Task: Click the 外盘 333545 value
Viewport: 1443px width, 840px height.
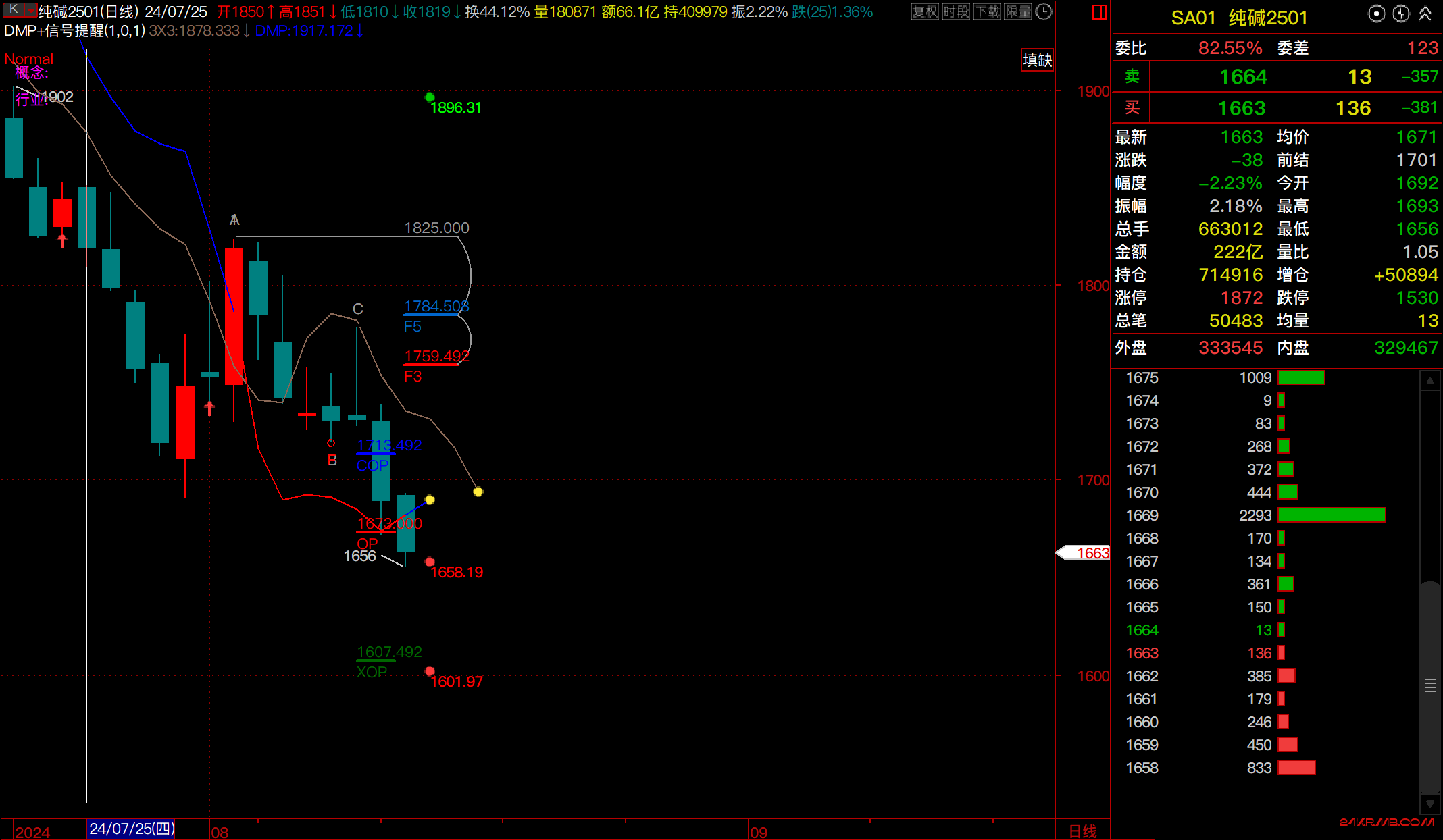Action: point(1230,348)
